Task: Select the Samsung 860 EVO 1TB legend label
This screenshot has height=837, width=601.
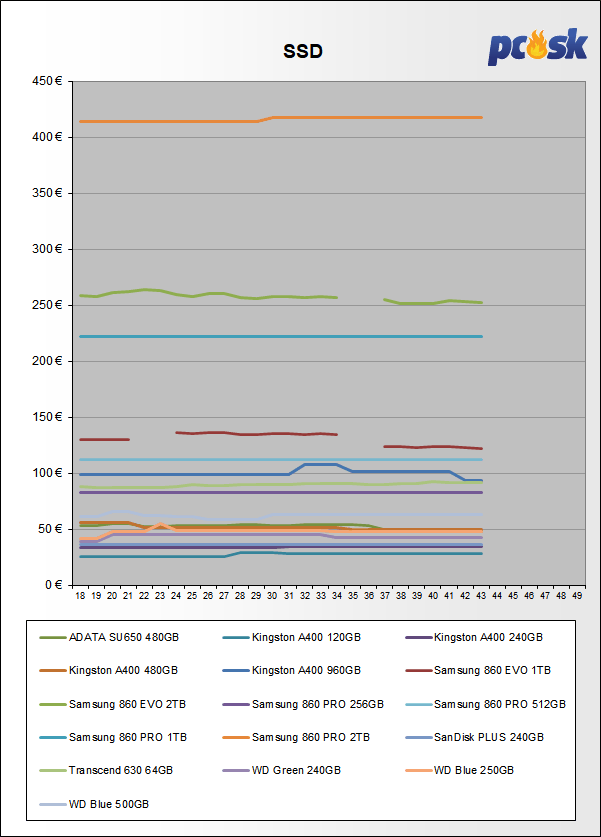Action: [492, 670]
